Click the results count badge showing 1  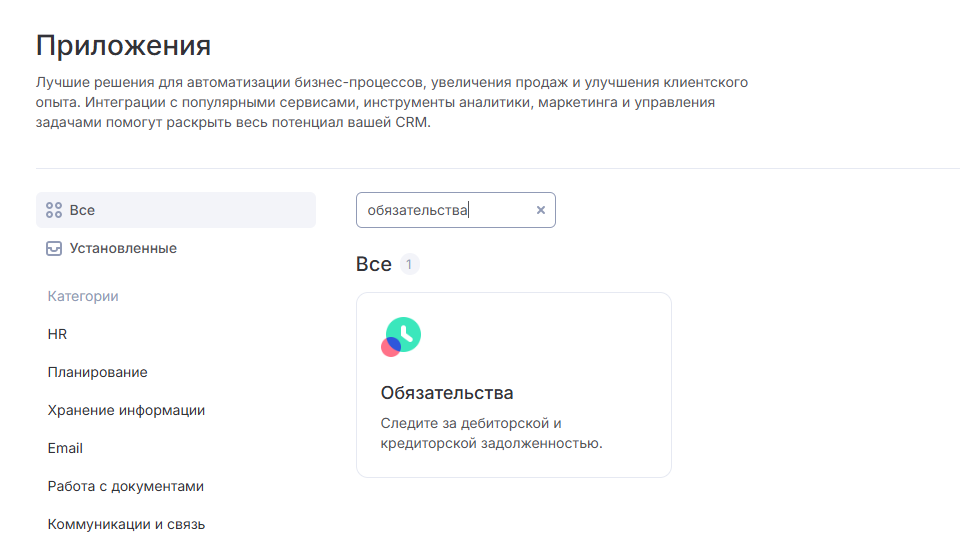(410, 264)
